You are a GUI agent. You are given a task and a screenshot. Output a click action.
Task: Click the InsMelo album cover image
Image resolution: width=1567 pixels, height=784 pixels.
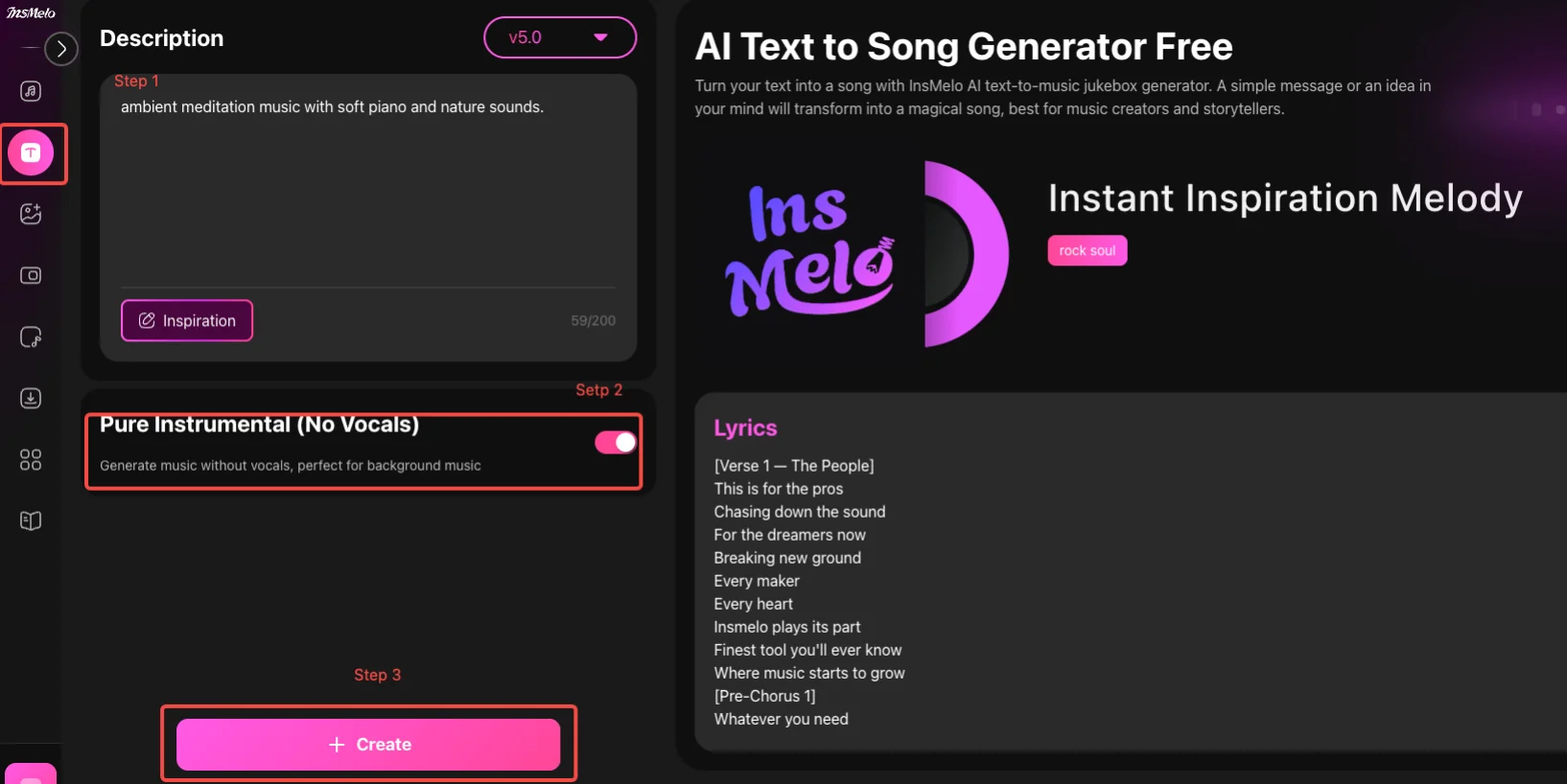coord(810,252)
